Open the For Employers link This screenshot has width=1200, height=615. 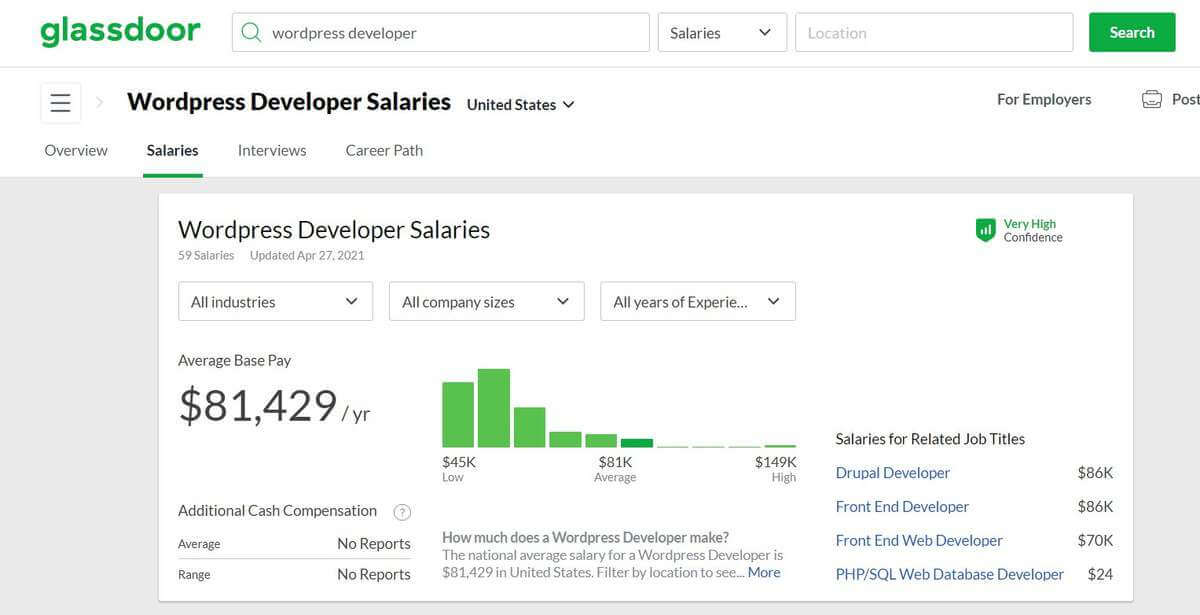[1044, 99]
